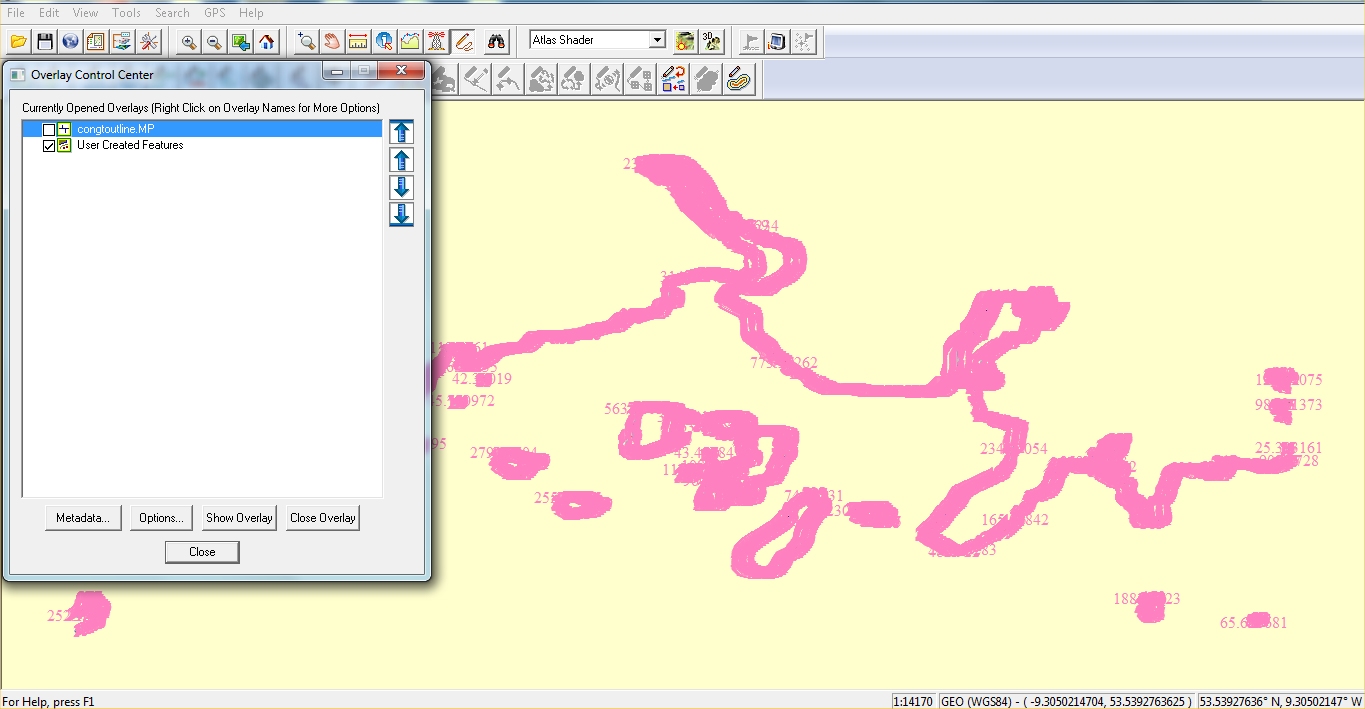Move the selected overlay down one position
Viewport: 1365px width, 709px height.
pyautogui.click(x=401, y=187)
